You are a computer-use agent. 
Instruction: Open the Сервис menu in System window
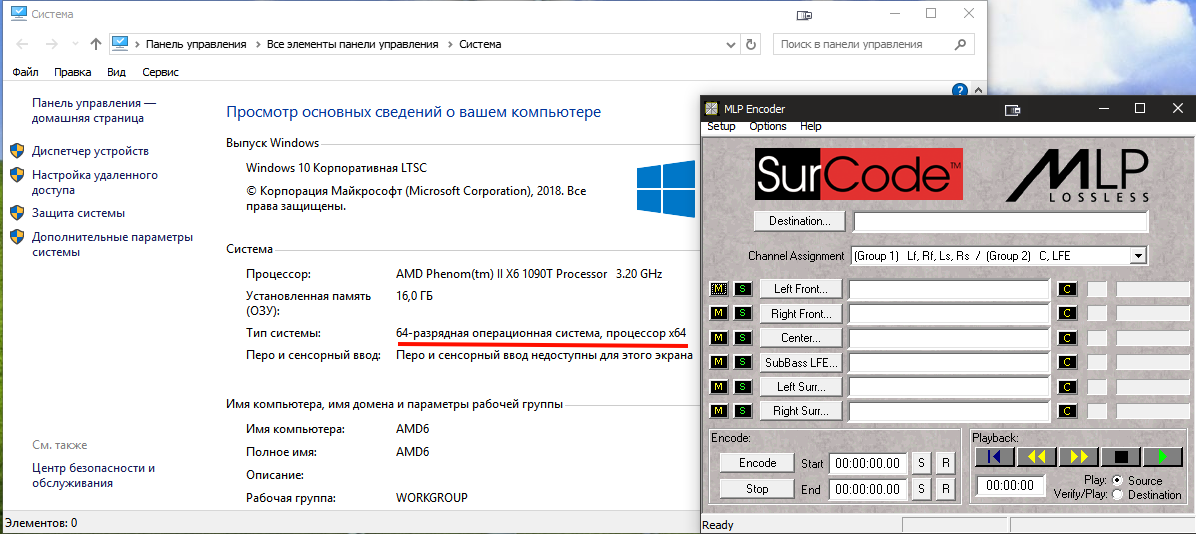pos(160,72)
